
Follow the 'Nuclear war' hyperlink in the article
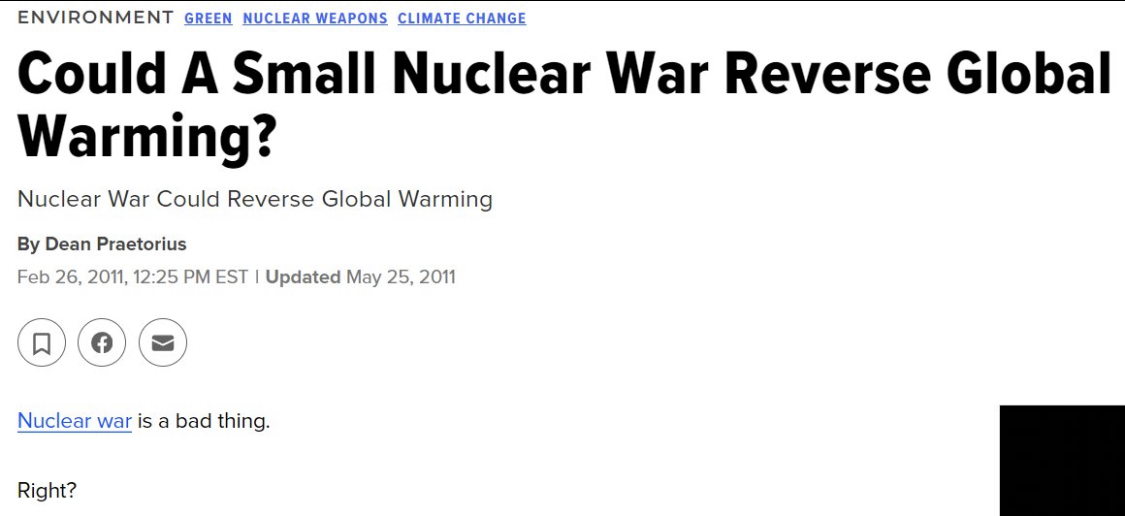click(x=75, y=421)
